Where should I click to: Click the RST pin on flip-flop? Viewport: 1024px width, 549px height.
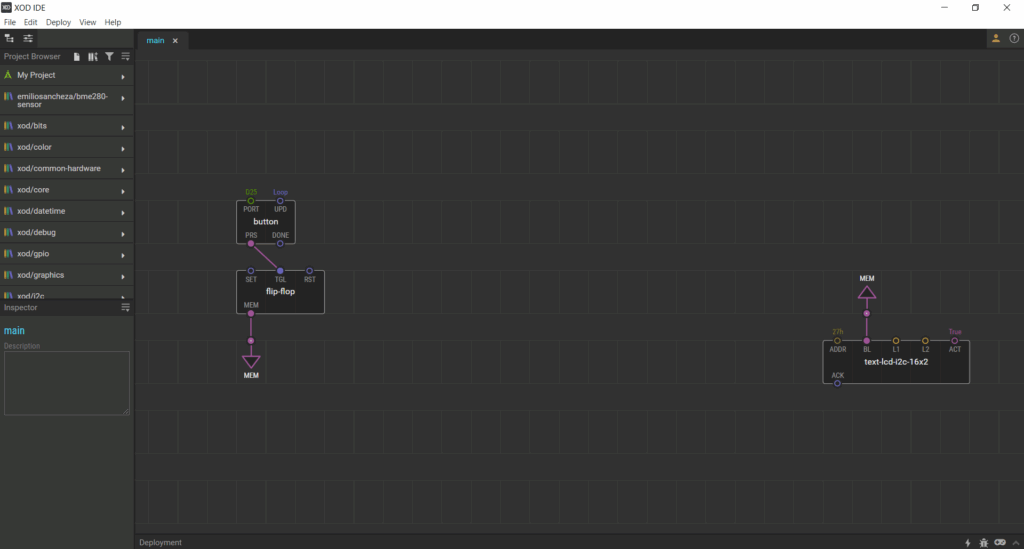[x=310, y=271]
